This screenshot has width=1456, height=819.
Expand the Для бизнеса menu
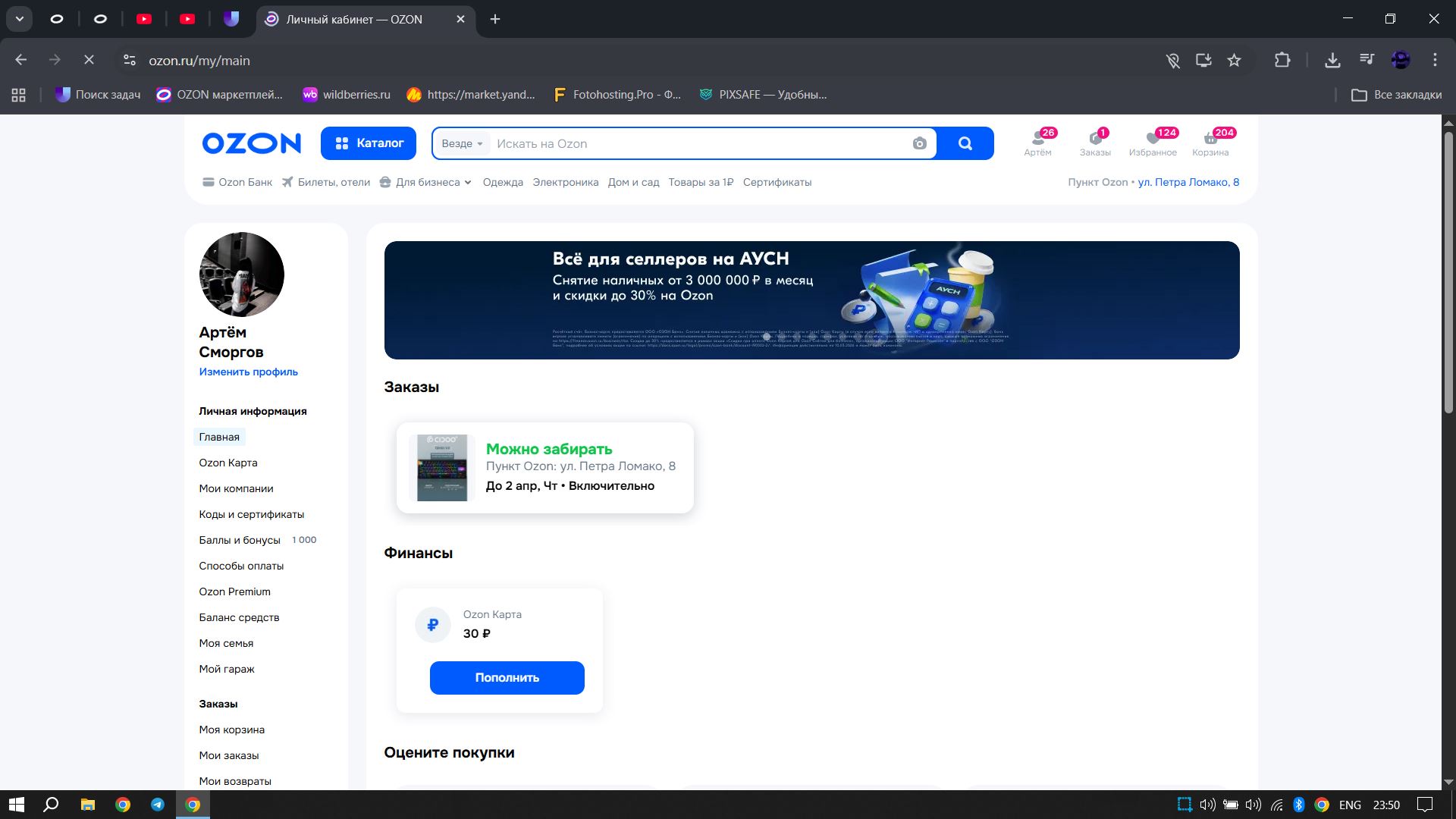[428, 182]
